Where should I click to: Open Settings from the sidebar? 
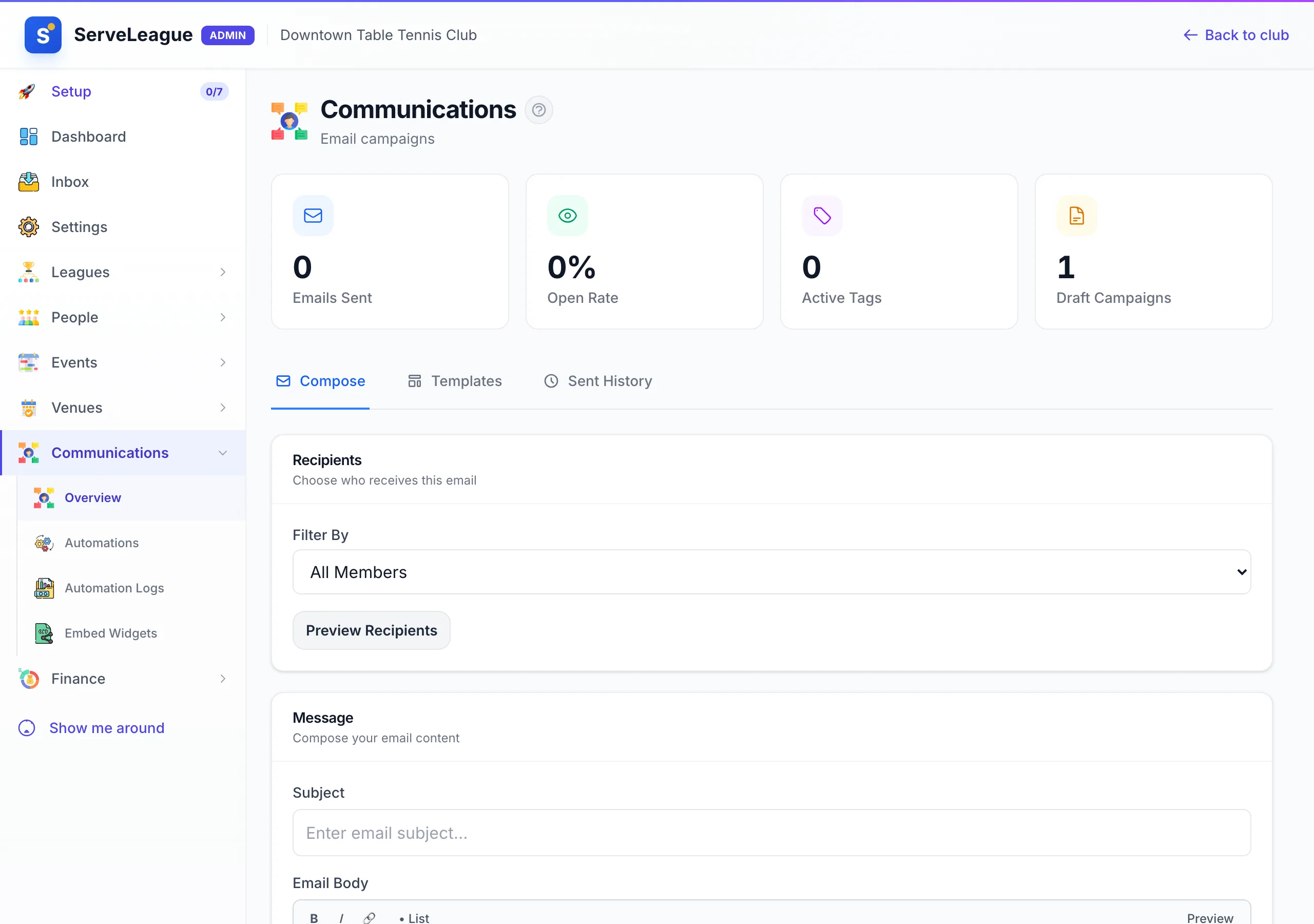[x=123, y=227]
